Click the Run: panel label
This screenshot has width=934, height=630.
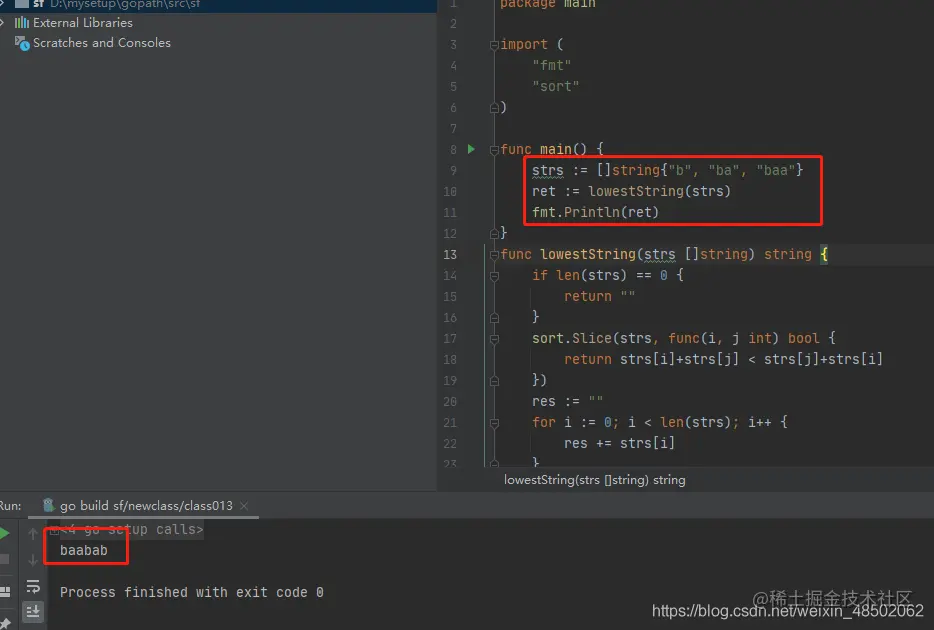coord(10,506)
